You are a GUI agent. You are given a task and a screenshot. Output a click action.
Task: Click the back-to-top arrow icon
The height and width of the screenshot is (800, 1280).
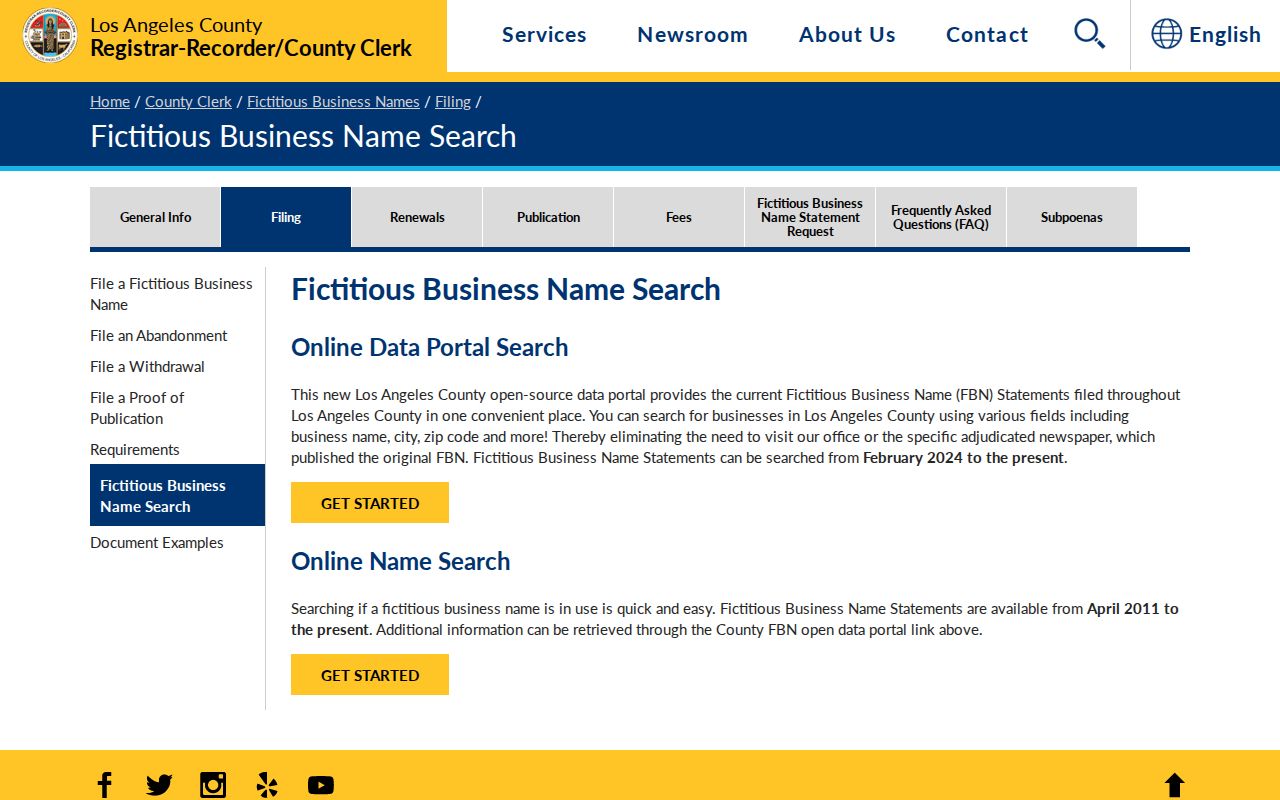click(1175, 785)
